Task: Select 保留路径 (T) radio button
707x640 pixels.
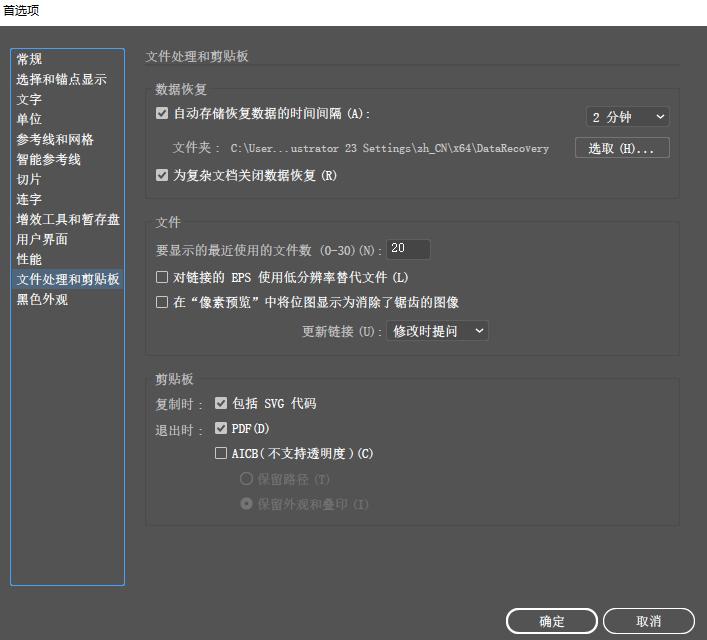Action: (246, 479)
